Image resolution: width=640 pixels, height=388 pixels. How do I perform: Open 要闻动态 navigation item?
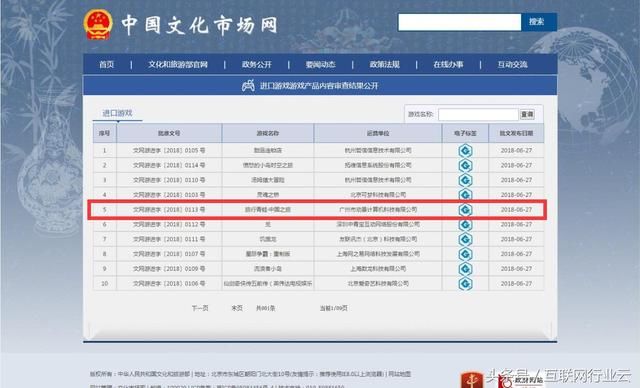point(320,64)
